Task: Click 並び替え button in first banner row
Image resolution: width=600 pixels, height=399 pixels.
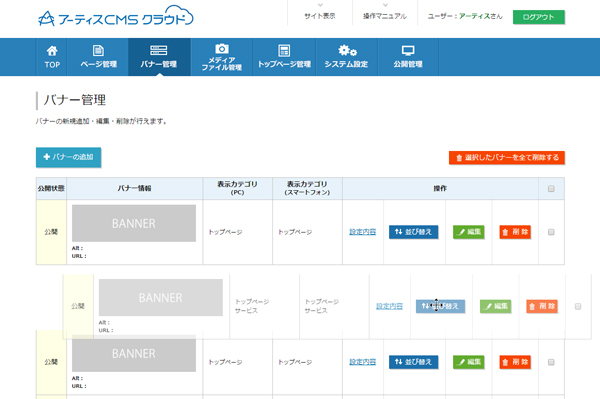Action: pos(414,232)
